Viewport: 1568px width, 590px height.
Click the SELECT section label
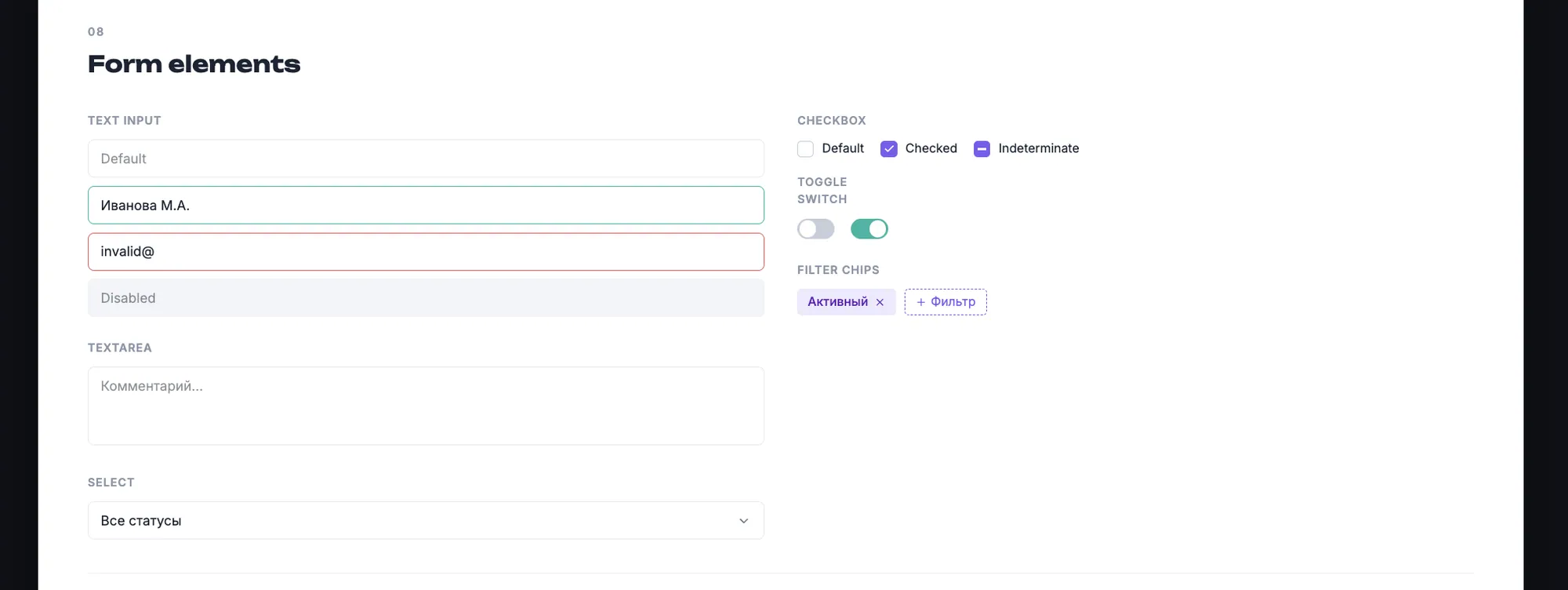pos(111,483)
